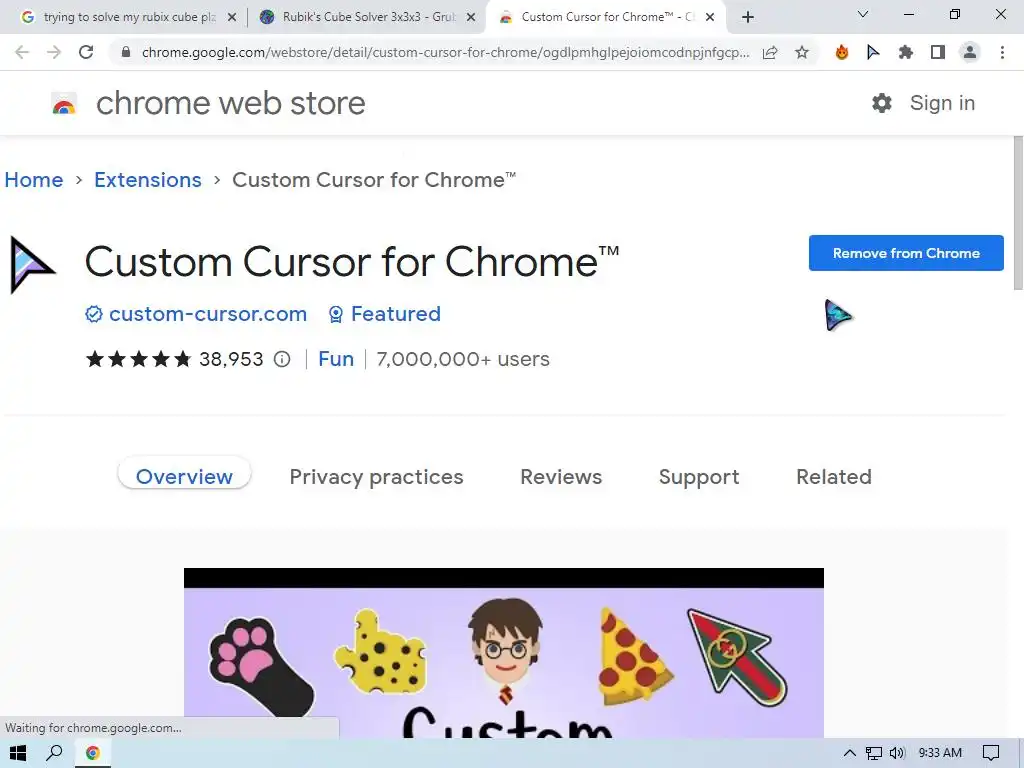Open the volume tray icon
Viewport: 1024px width, 768px height.
pos(897,753)
